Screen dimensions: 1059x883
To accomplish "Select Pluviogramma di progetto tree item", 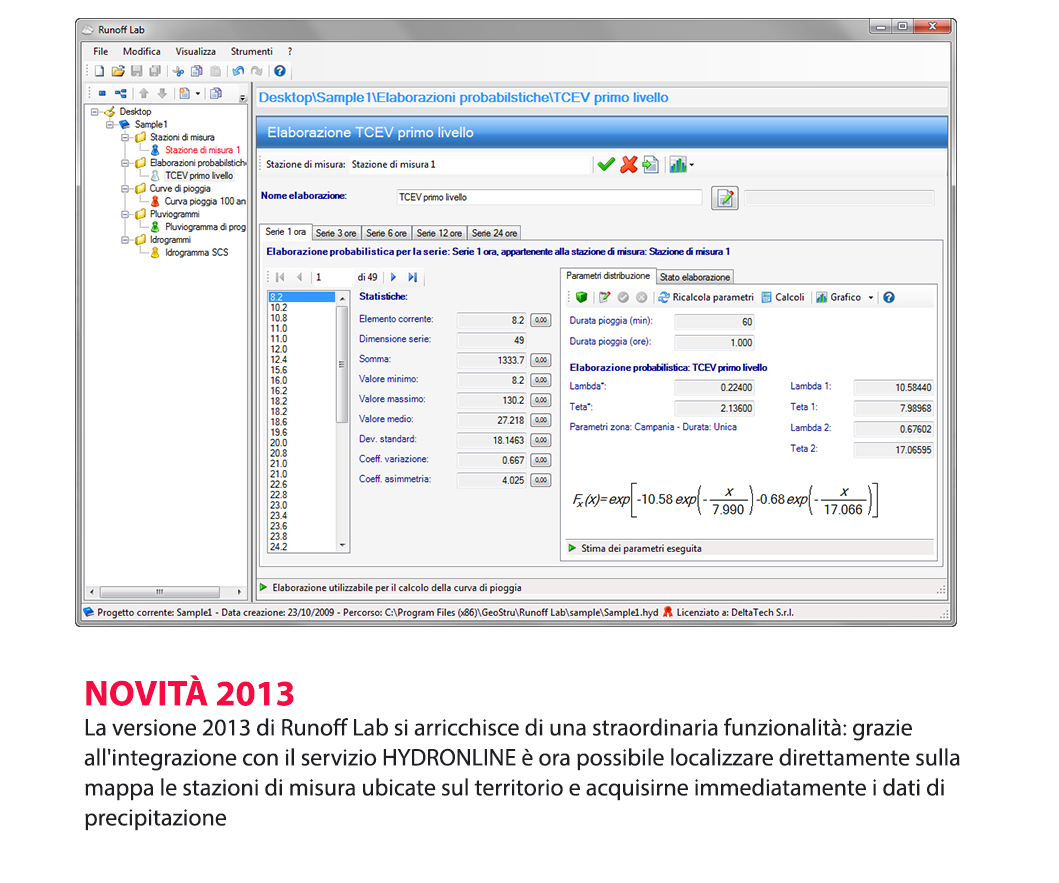I will pyautogui.click(x=205, y=227).
